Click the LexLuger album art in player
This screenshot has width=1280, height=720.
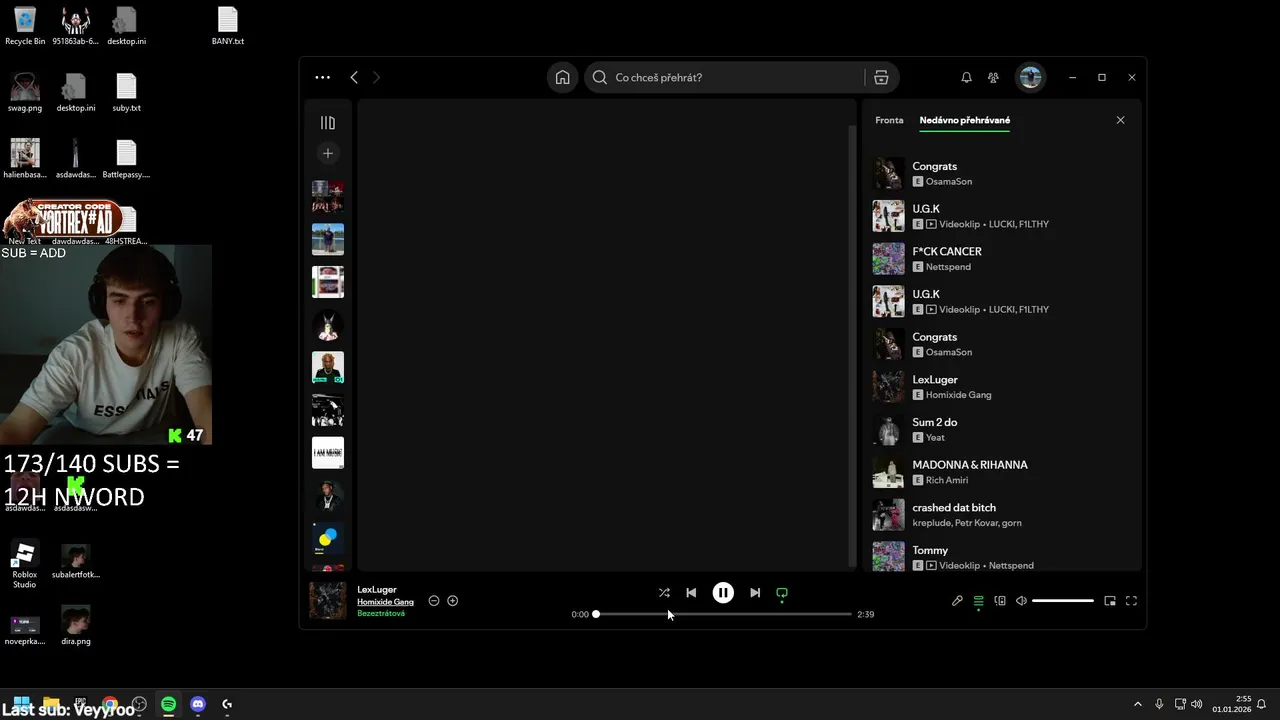click(327, 600)
